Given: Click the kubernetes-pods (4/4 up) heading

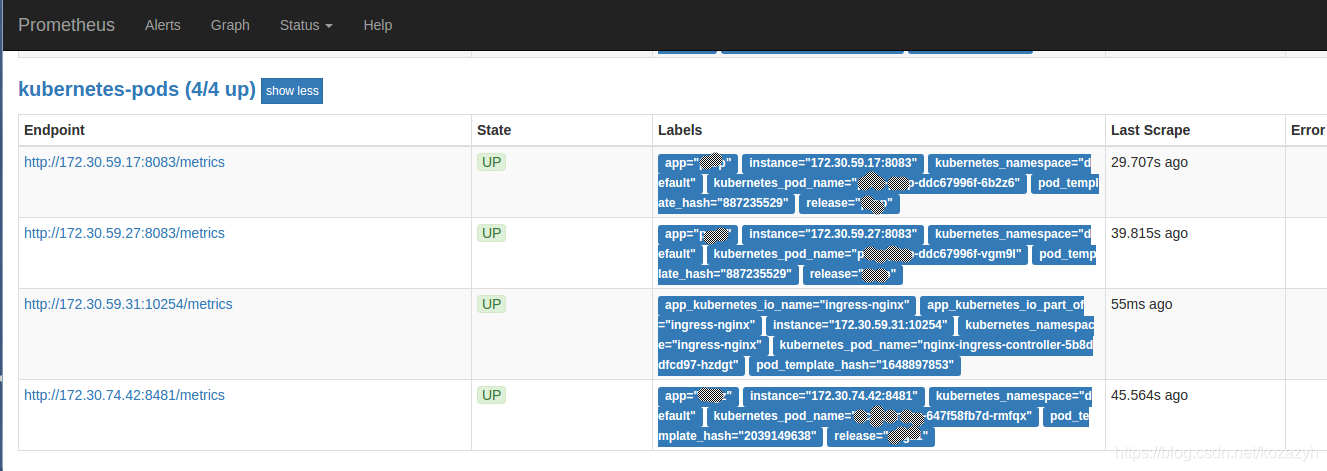Looking at the screenshot, I should [x=137, y=89].
